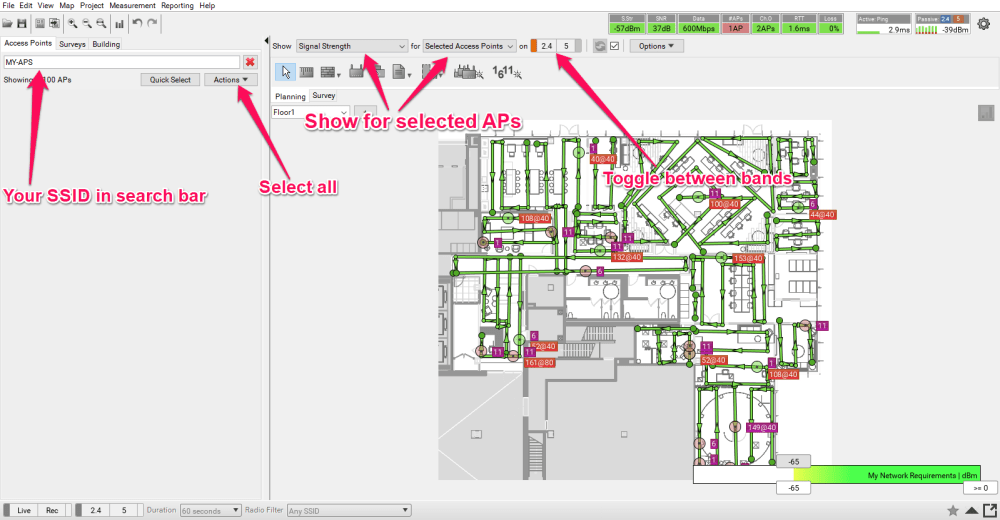This screenshot has height=520, width=1000.
Task: Zoom in with the plus magnifier
Action: click(73, 24)
